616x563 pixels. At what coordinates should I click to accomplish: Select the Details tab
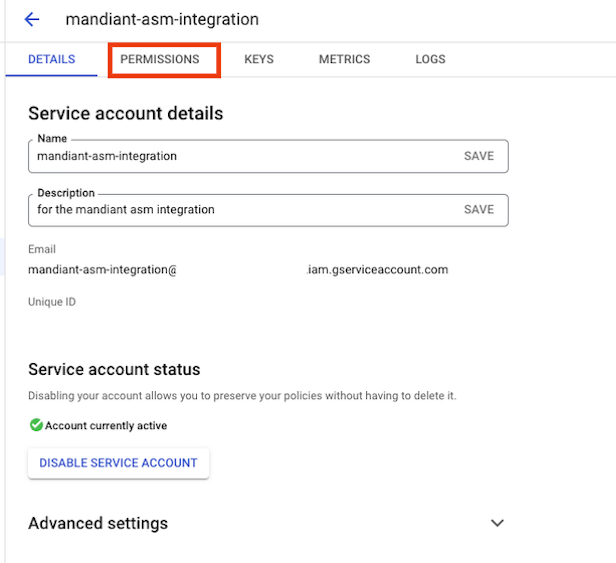(51, 59)
